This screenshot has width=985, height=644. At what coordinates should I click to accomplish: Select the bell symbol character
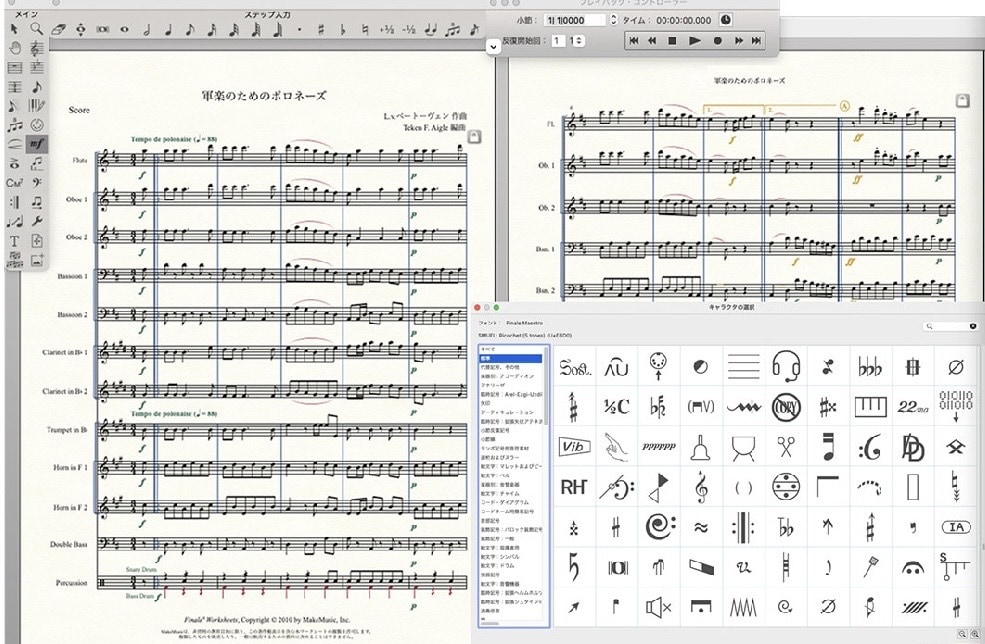[700, 447]
